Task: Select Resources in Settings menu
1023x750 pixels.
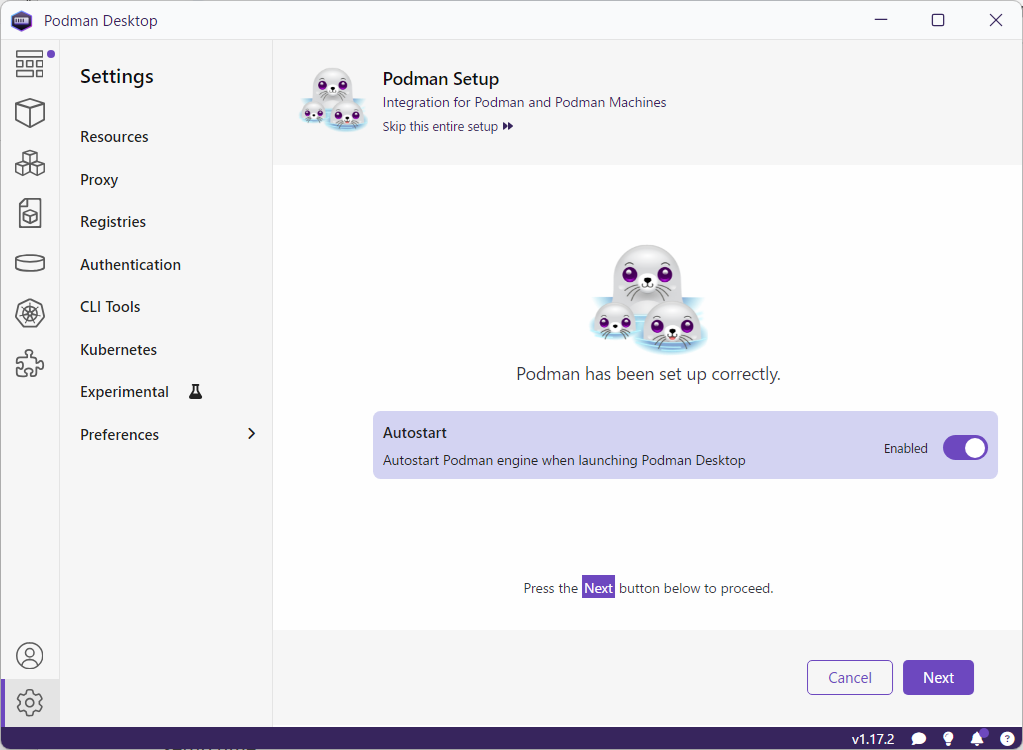Action: point(114,137)
